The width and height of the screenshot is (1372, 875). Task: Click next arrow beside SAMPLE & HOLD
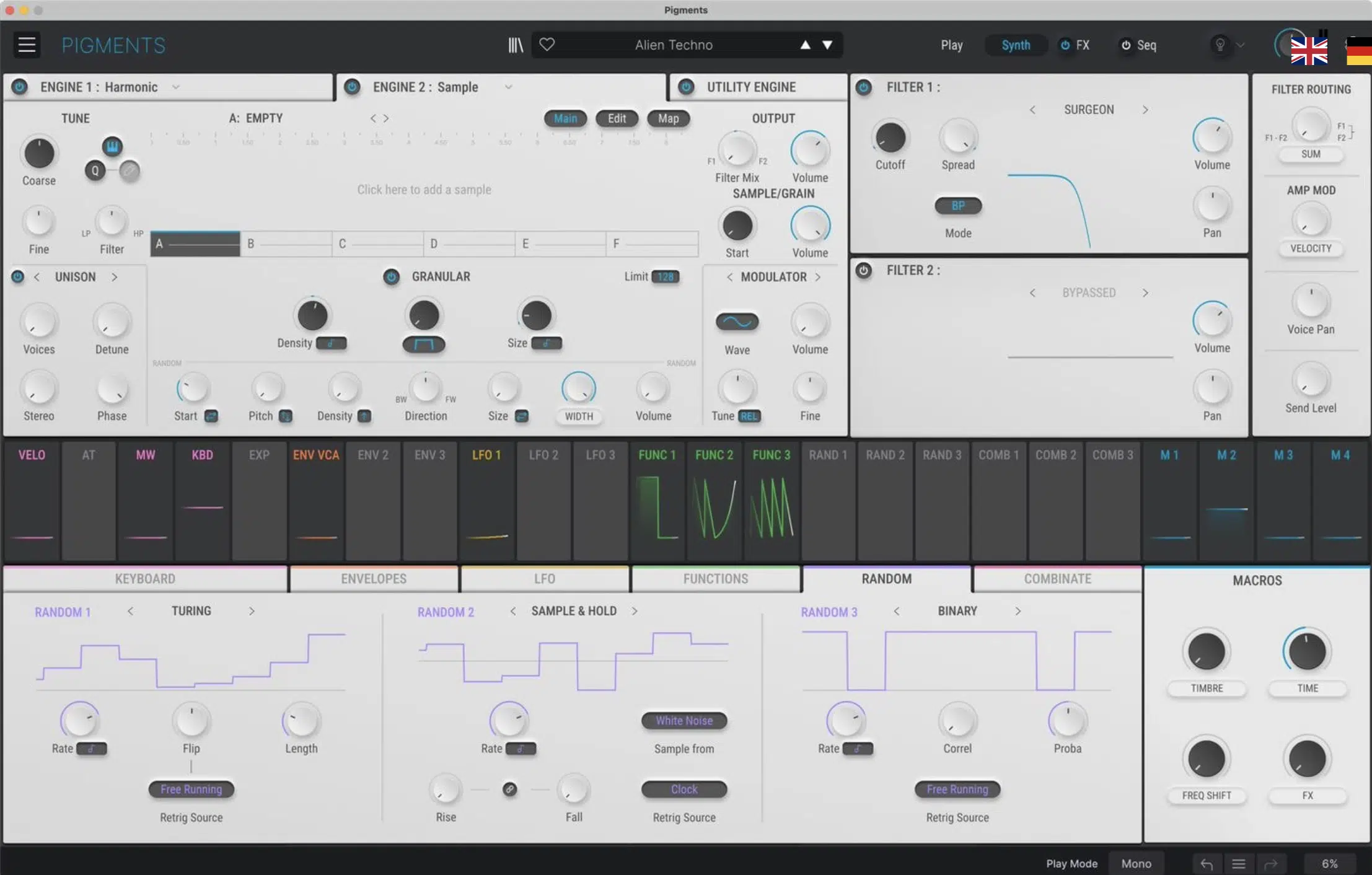[x=635, y=611]
